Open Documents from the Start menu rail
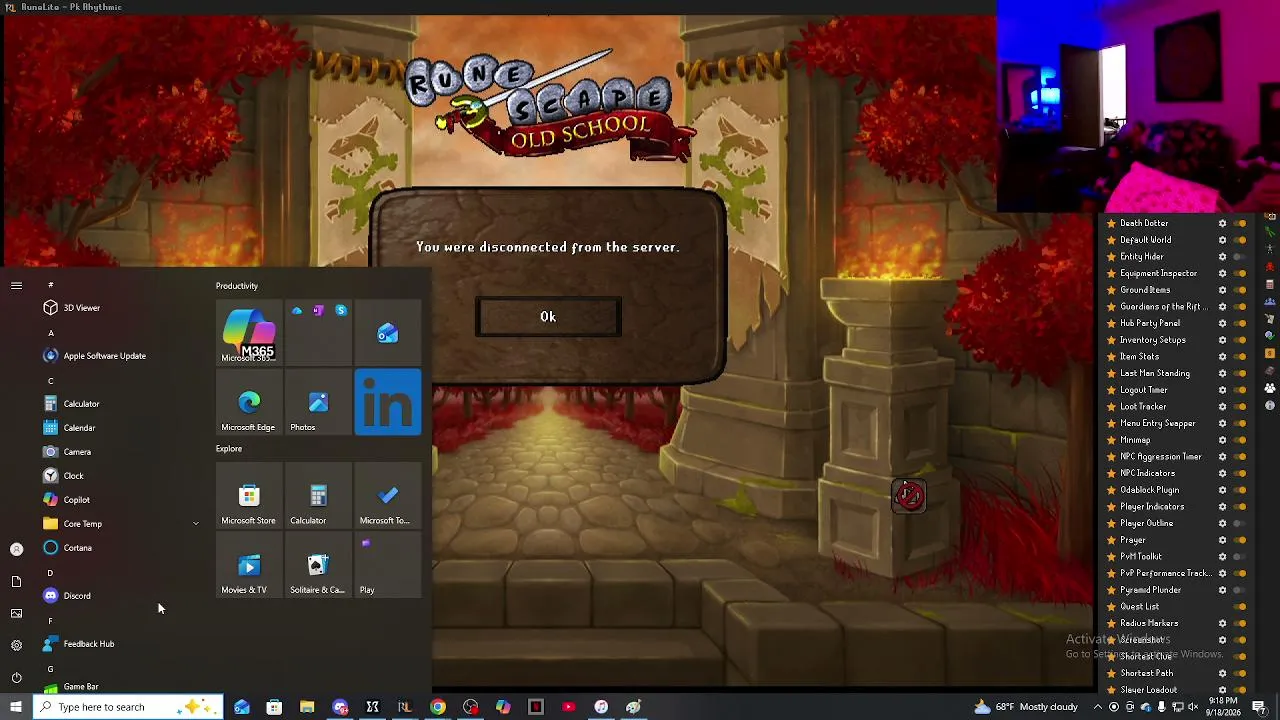Image resolution: width=1280 pixels, height=720 pixels. point(16,582)
